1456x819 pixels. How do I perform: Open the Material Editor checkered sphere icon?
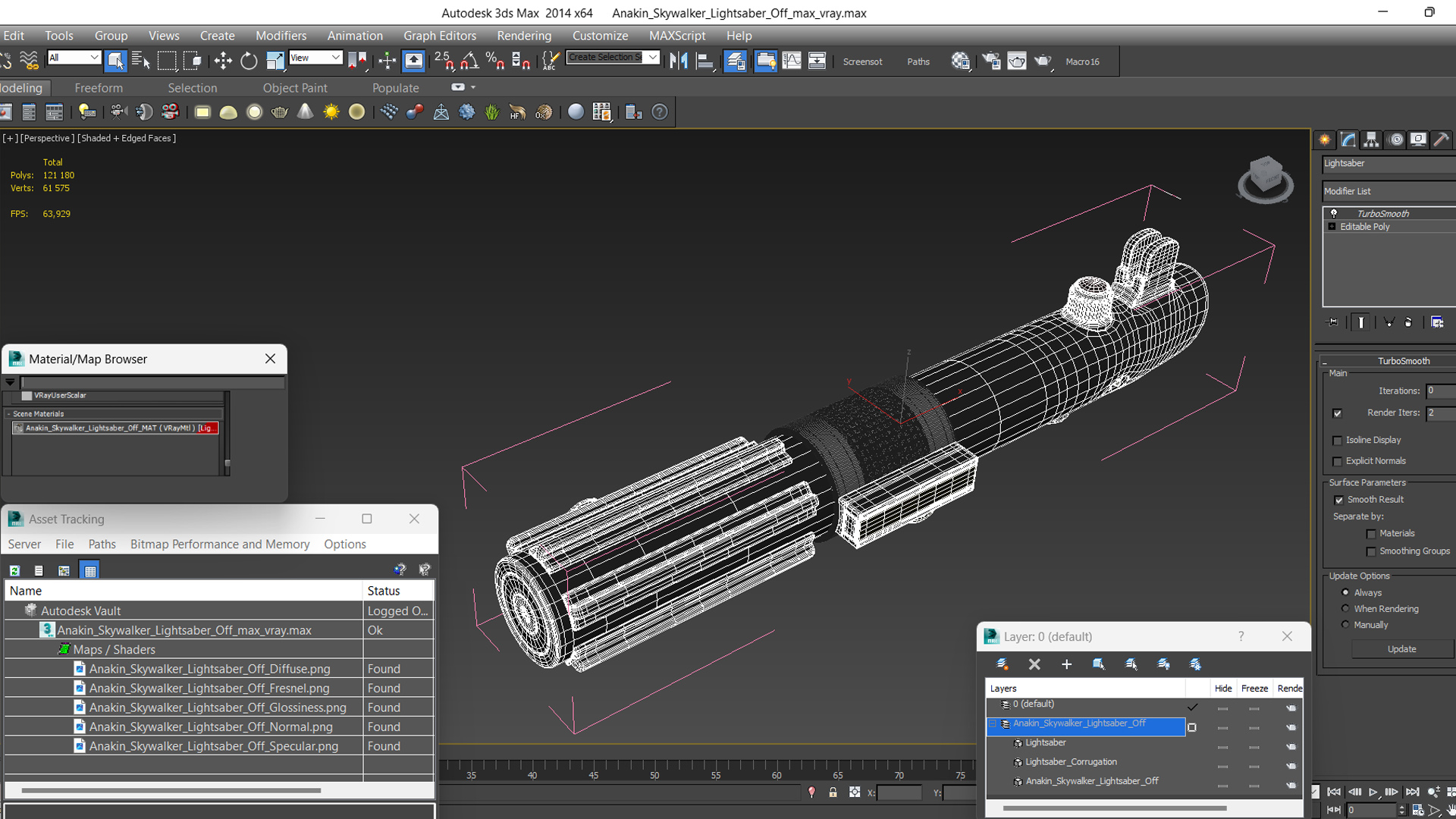[960, 61]
